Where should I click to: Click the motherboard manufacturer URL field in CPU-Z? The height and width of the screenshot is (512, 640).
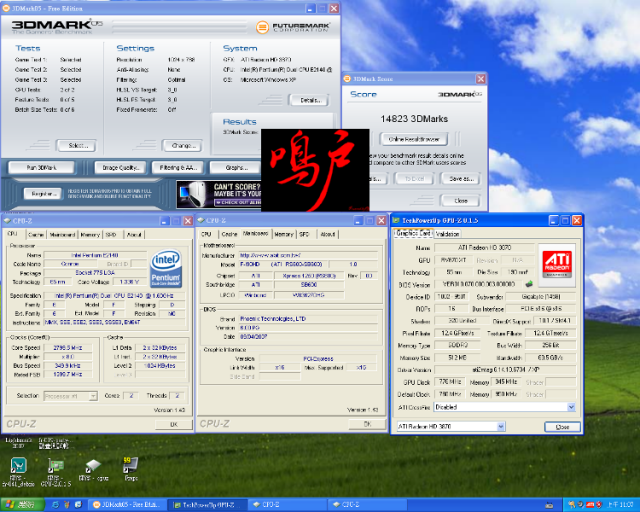click(x=309, y=255)
